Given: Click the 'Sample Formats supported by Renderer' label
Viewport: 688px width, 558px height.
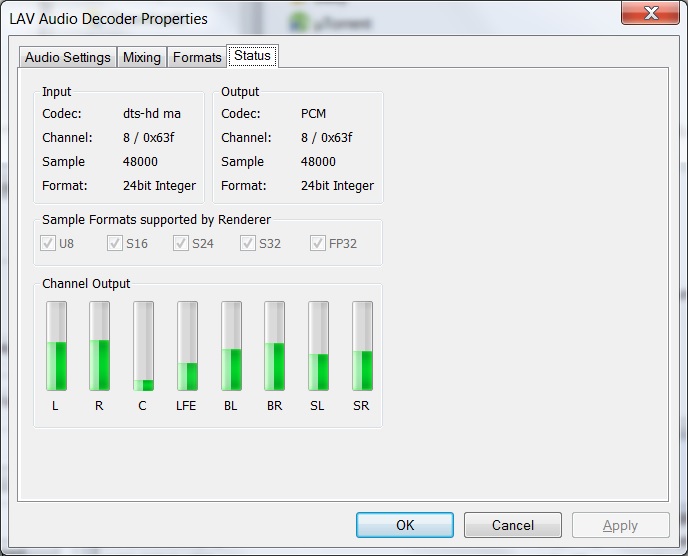Looking at the screenshot, I should (156, 219).
